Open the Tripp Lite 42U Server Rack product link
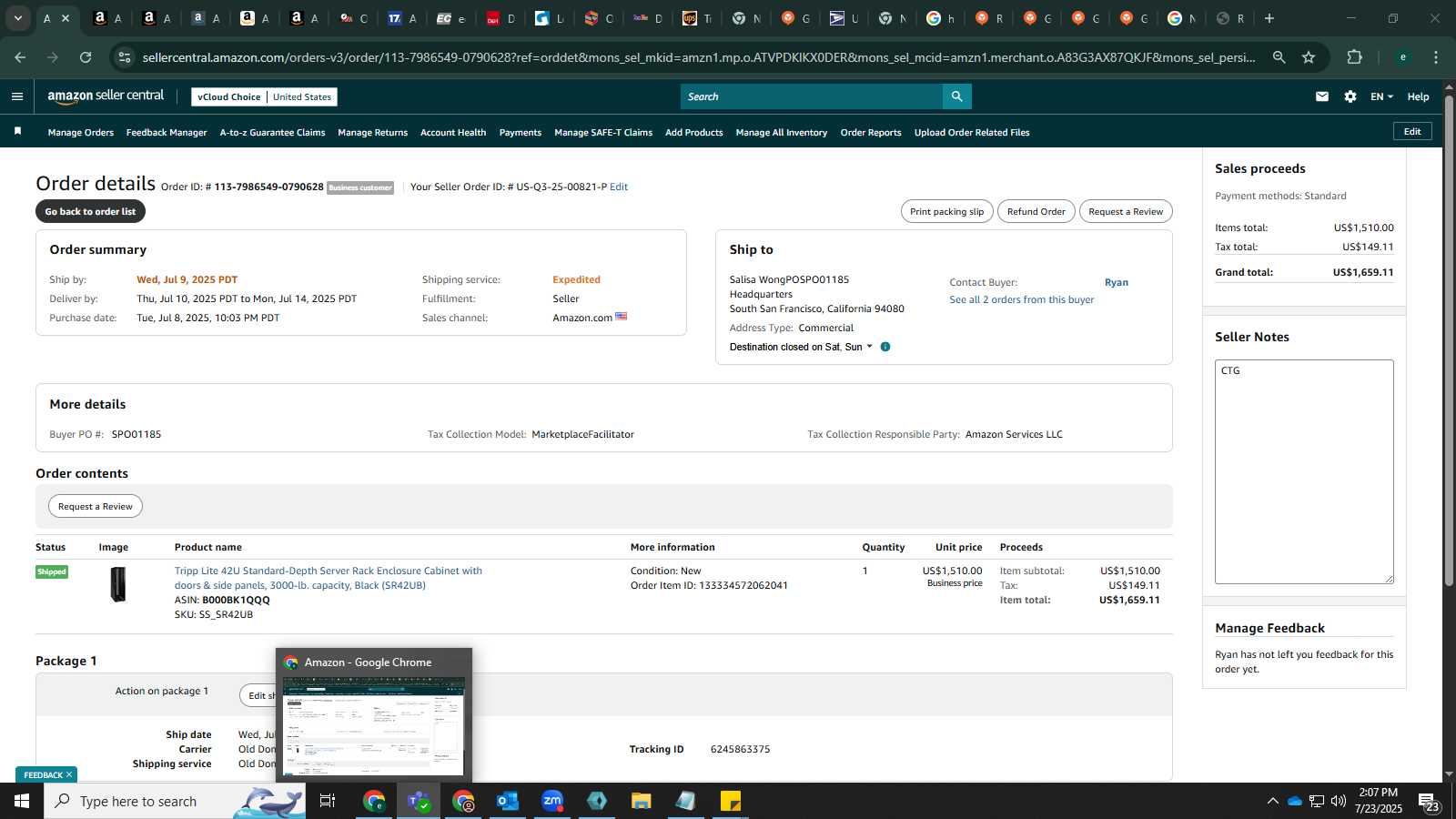 click(x=329, y=578)
